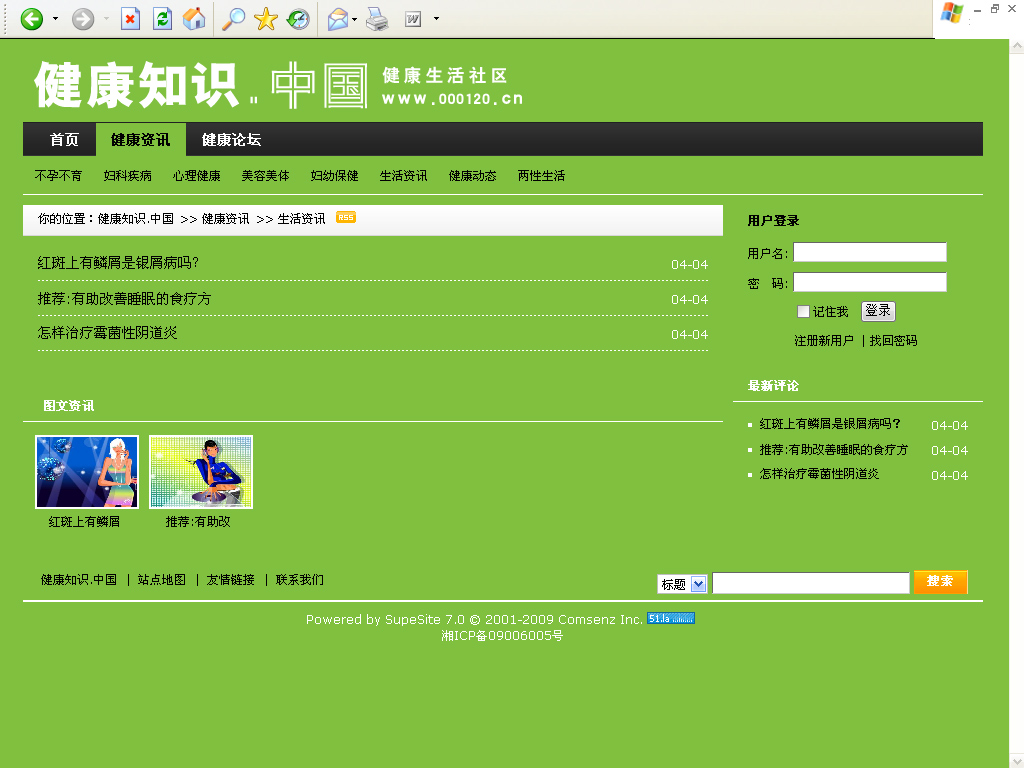Click the disco girl thumbnail image

[87, 472]
